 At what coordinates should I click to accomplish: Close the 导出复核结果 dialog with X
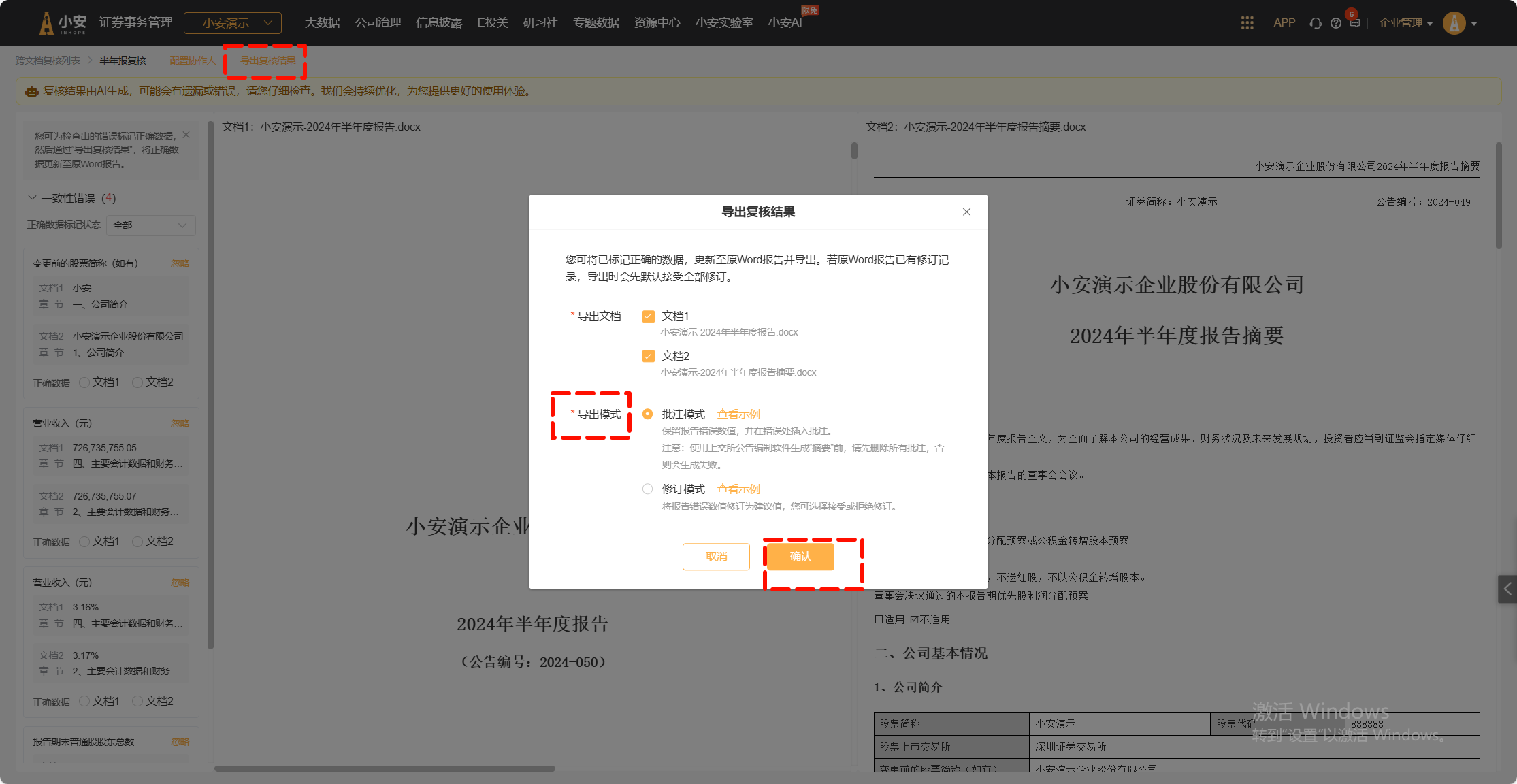pyautogui.click(x=966, y=212)
